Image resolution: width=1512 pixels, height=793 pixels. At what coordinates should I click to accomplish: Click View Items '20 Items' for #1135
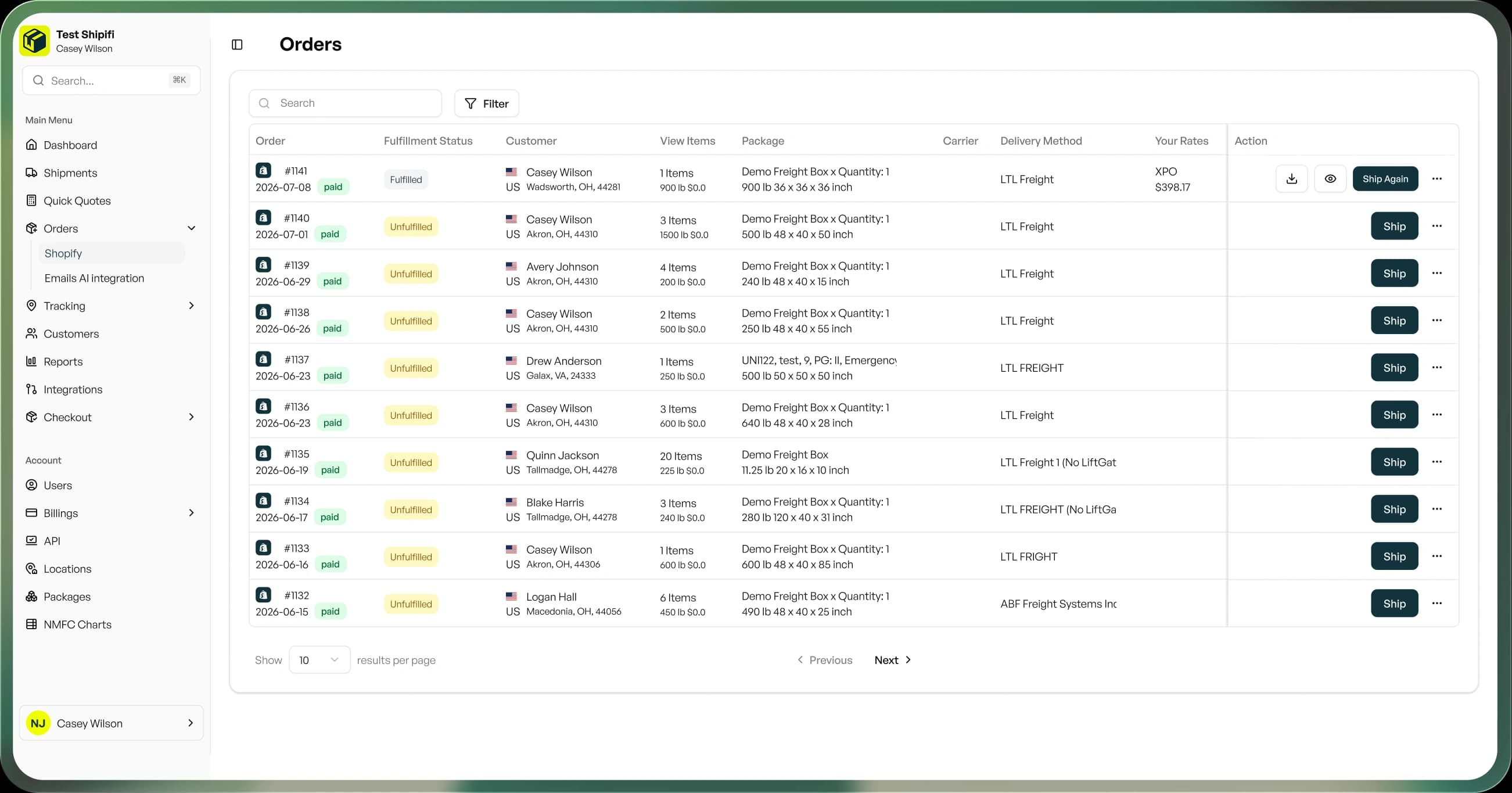(681, 456)
